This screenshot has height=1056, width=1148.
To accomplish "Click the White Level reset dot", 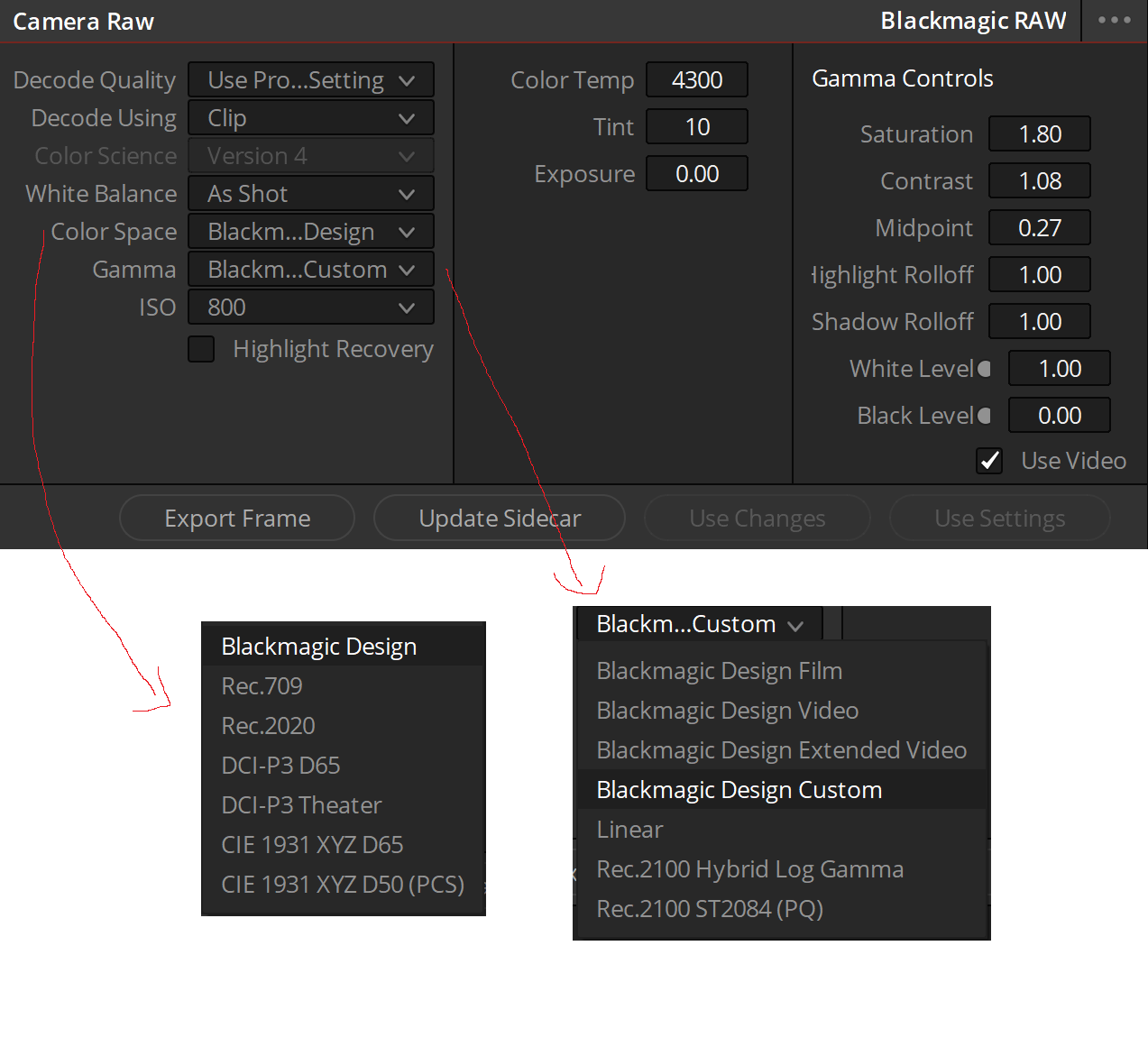I will tap(985, 369).
